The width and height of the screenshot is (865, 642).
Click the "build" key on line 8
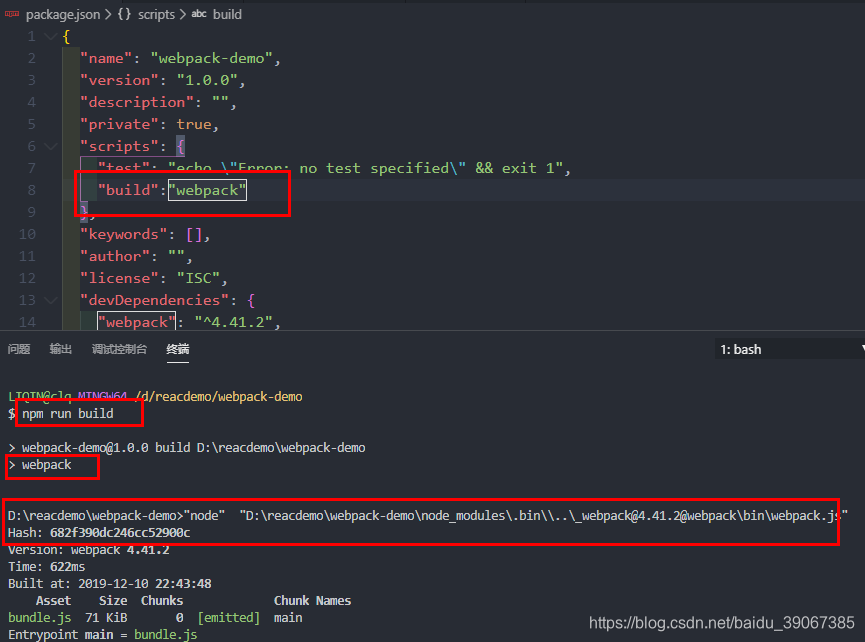click(x=129, y=190)
